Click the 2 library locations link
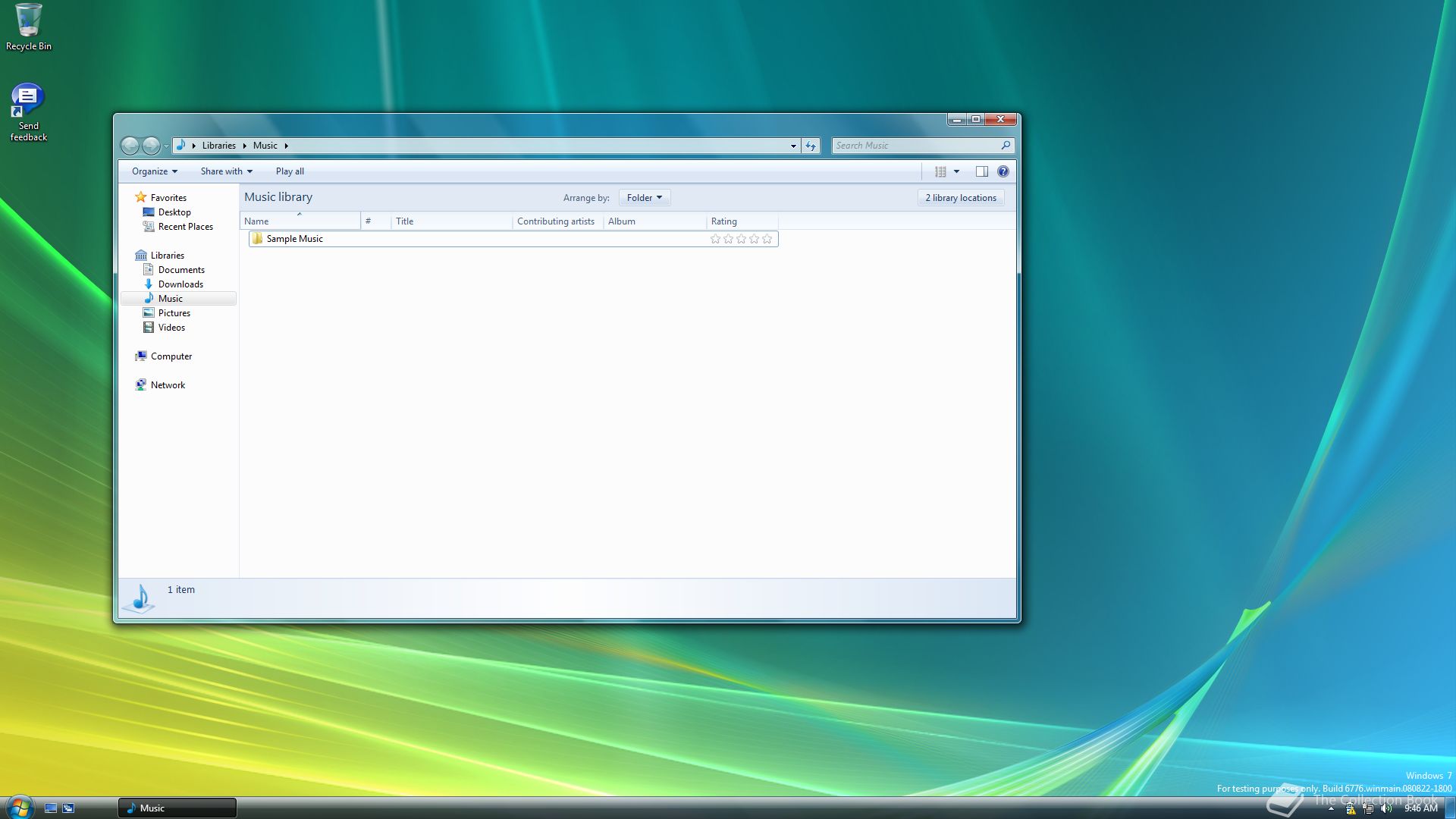Screen dimensions: 1456x819 961,198
